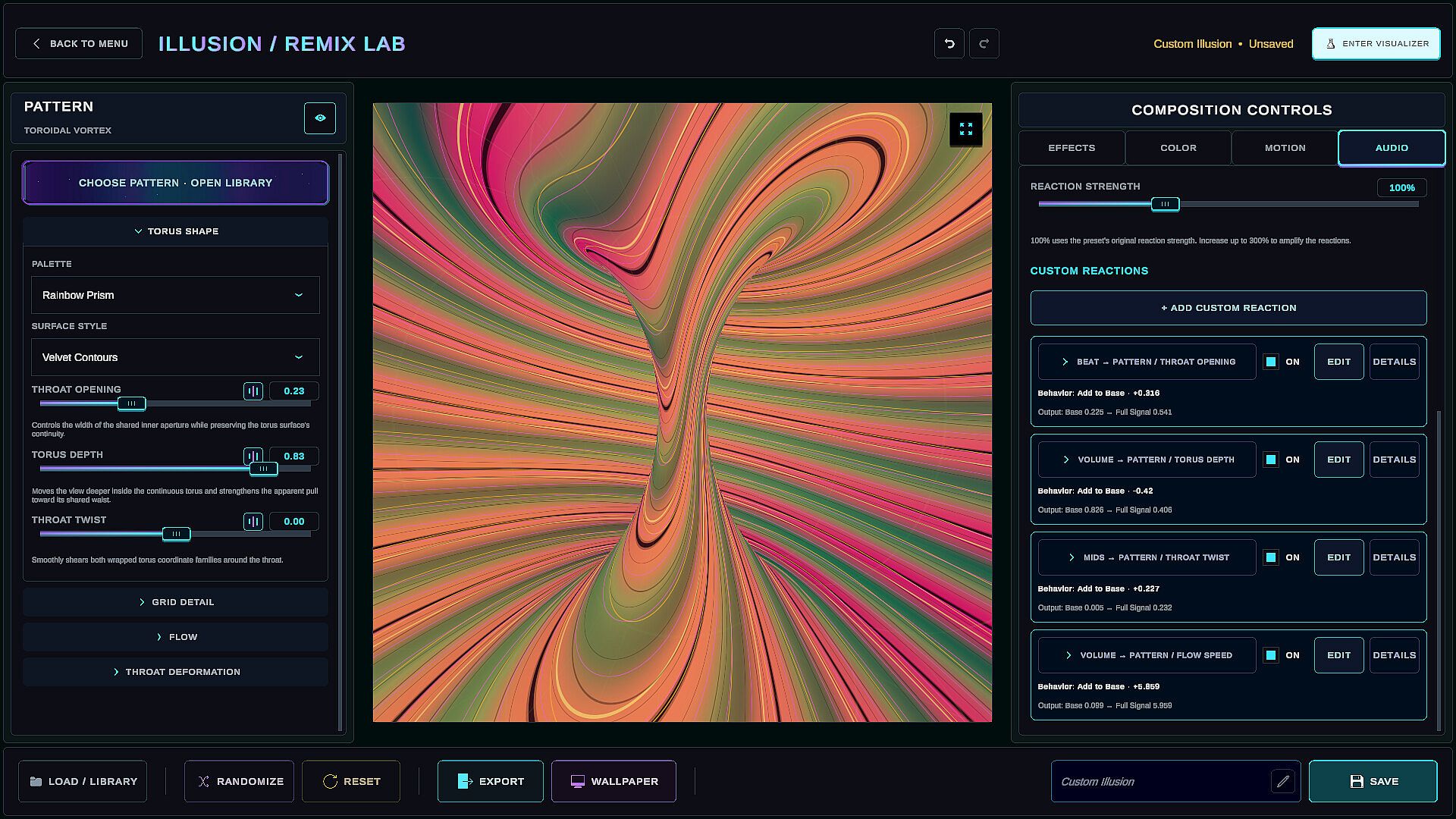Edit the Beat → Throat Opening reaction

pyautogui.click(x=1338, y=362)
